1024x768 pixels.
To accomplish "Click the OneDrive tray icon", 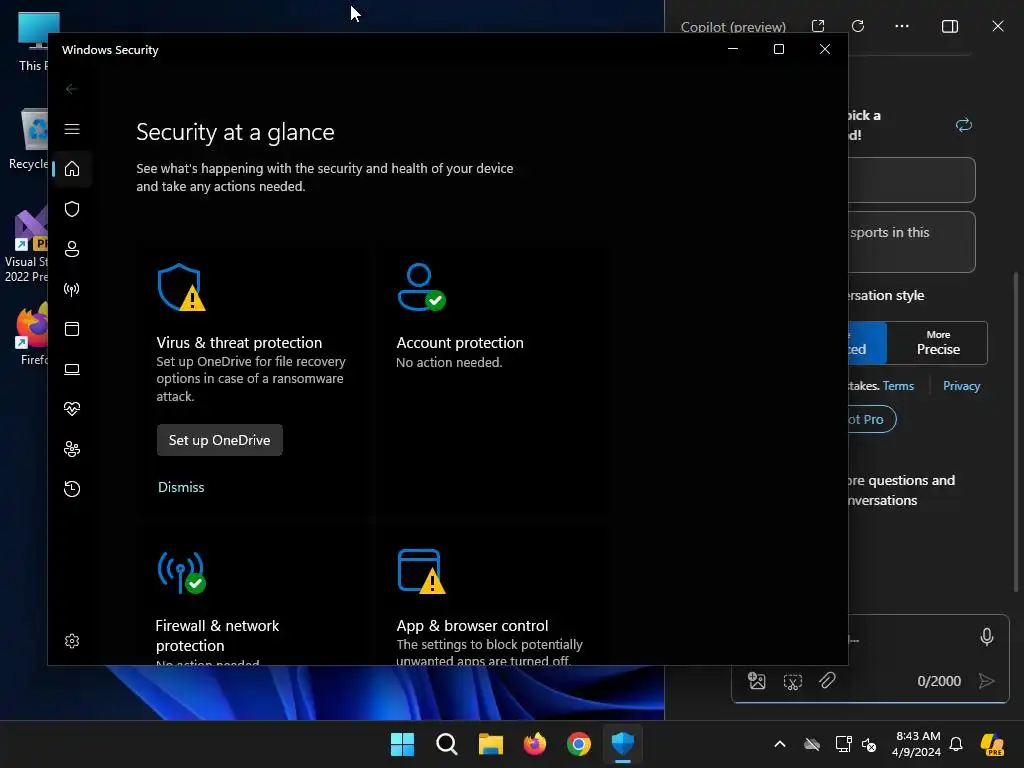I will 812,744.
